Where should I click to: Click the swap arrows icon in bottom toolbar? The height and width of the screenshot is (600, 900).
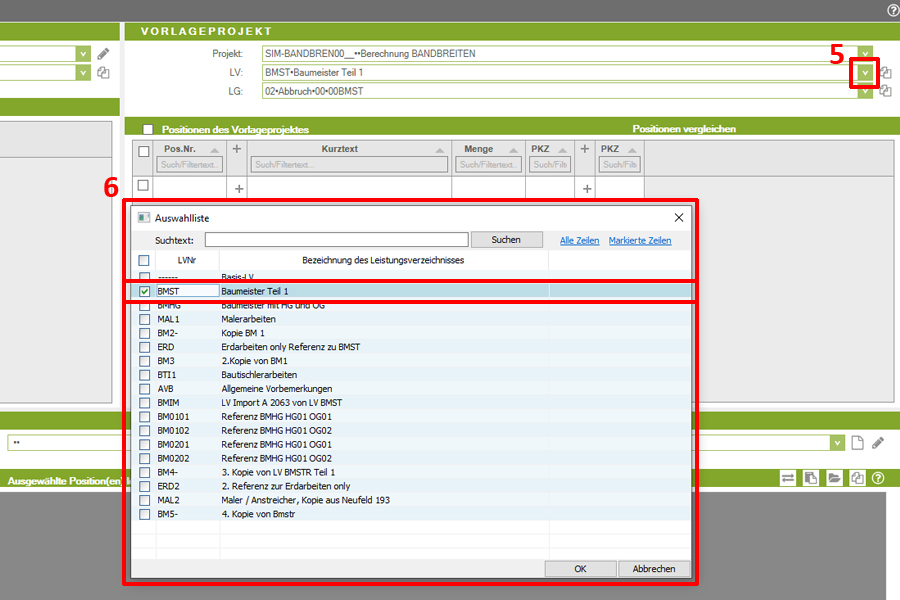tap(788, 478)
